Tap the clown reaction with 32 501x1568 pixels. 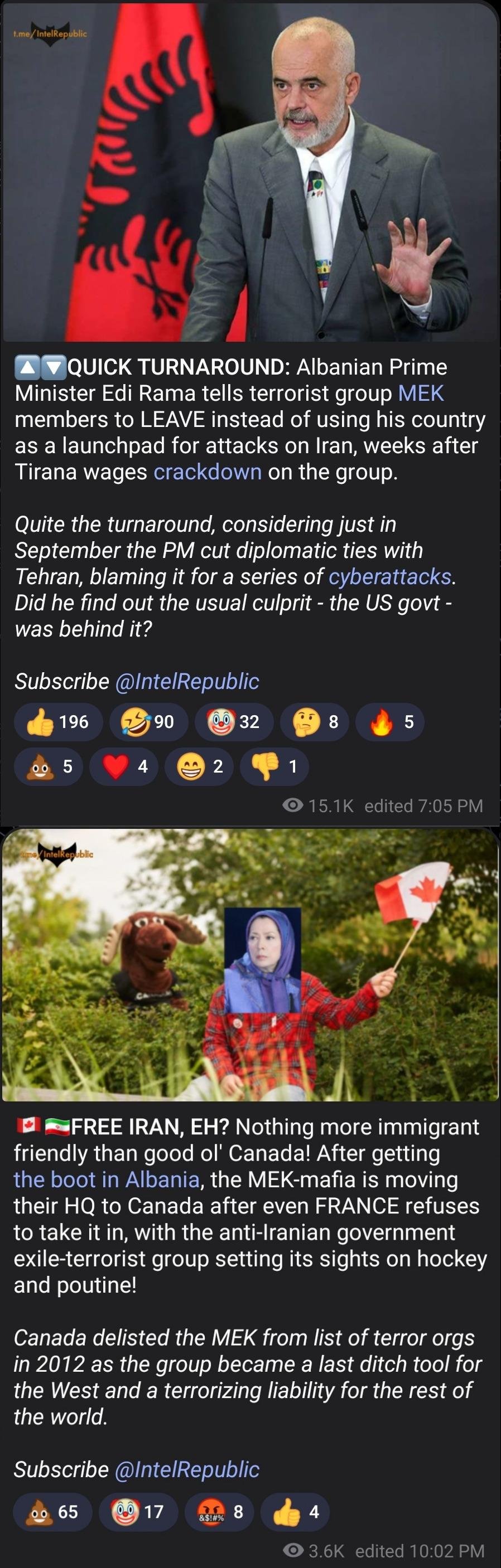[x=234, y=722]
